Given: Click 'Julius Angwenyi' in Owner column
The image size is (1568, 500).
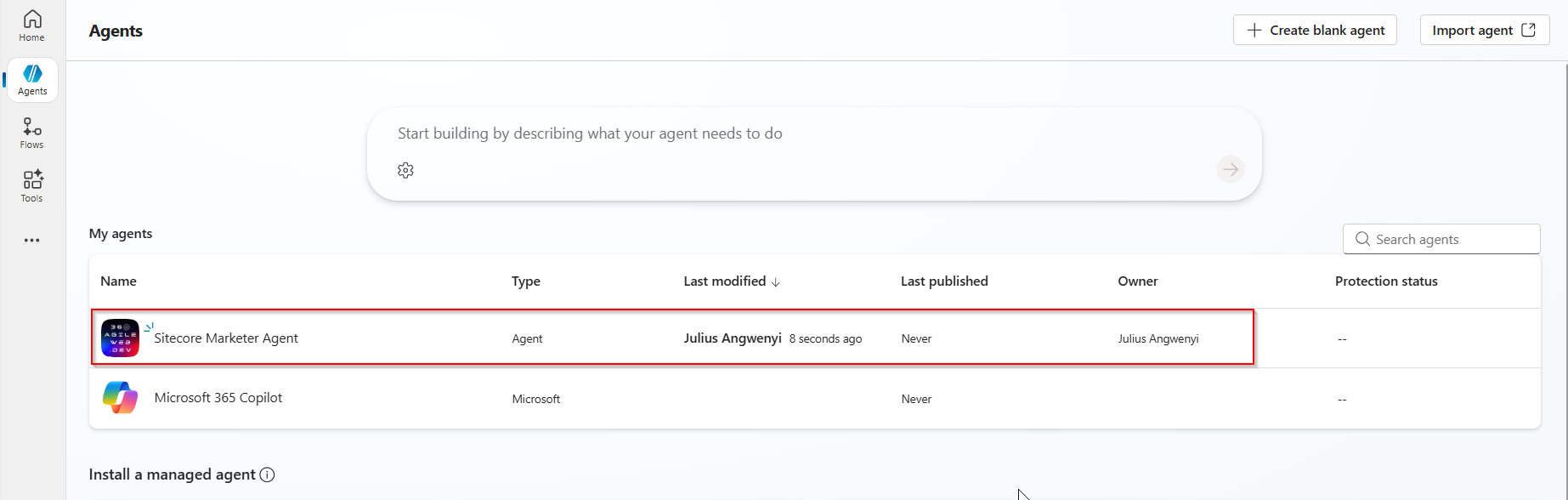Looking at the screenshot, I should coord(1158,338).
